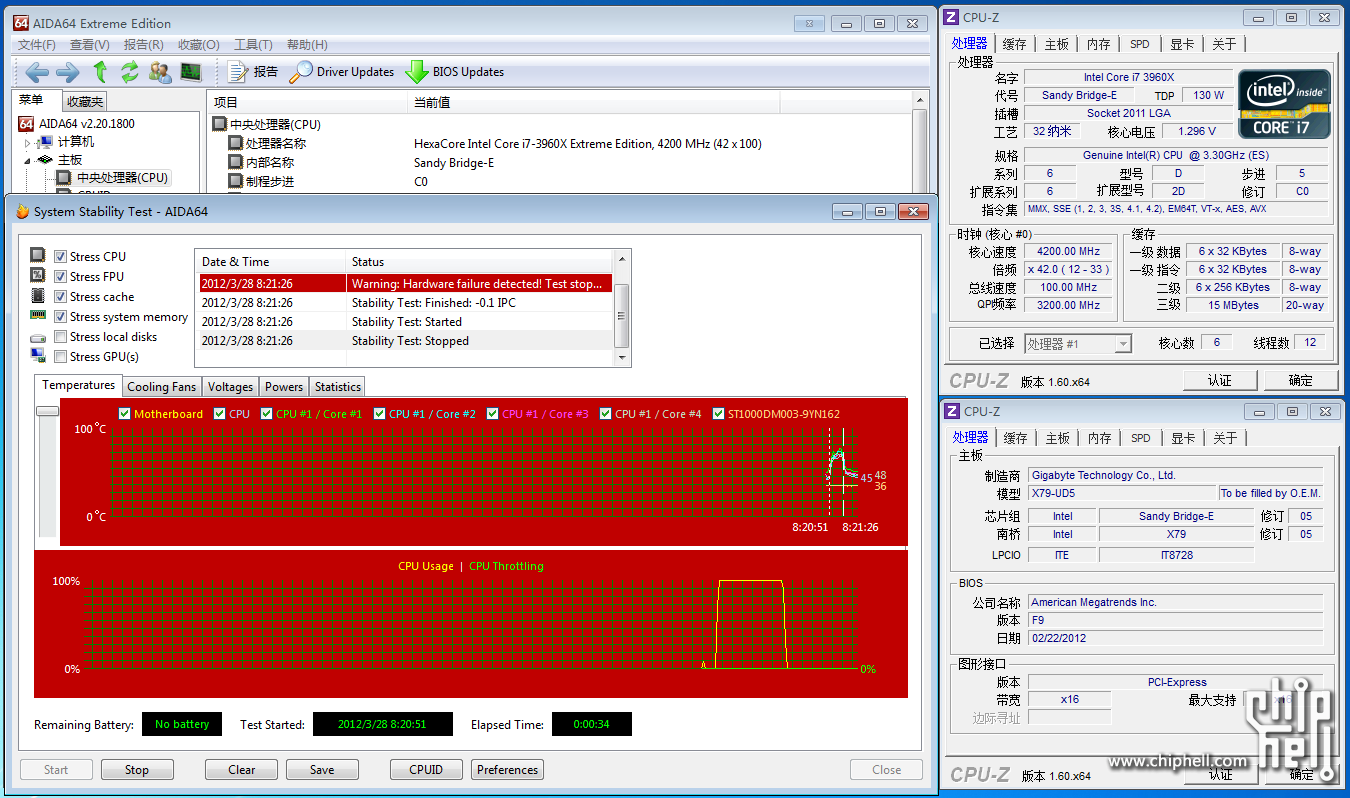Image resolution: width=1350 pixels, height=798 pixels.
Task: Uncheck the CPU #1 / Core #1 graph checkbox
Action: 267,414
